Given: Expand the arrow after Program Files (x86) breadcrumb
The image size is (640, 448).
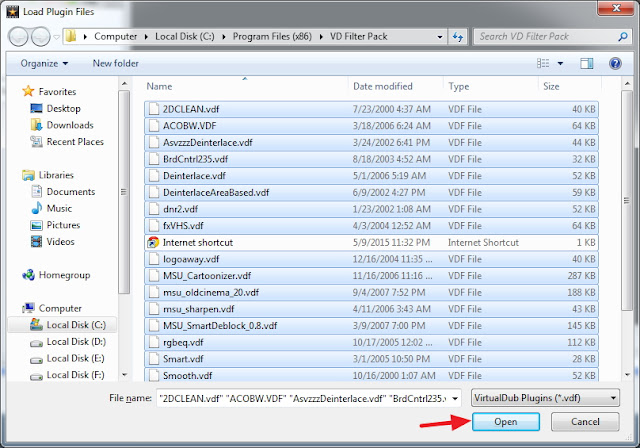Looking at the screenshot, I should [x=321, y=37].
